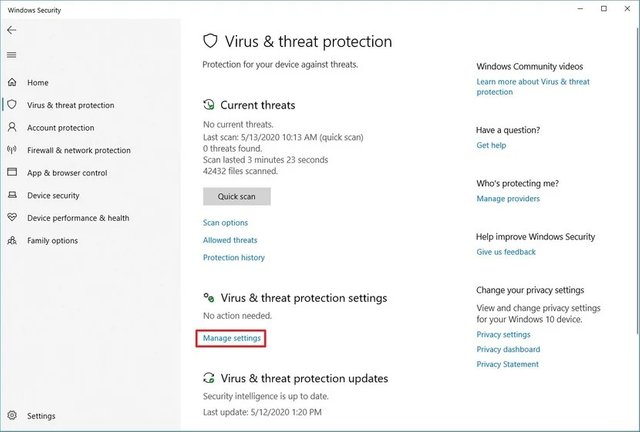View Allowed threats
The width and height of the screenshot is (640, 432).
tap(230, 240)
